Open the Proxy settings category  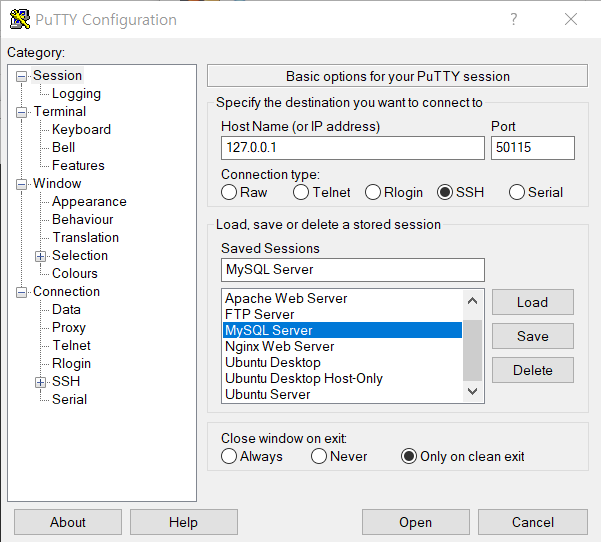click(69, 328)
